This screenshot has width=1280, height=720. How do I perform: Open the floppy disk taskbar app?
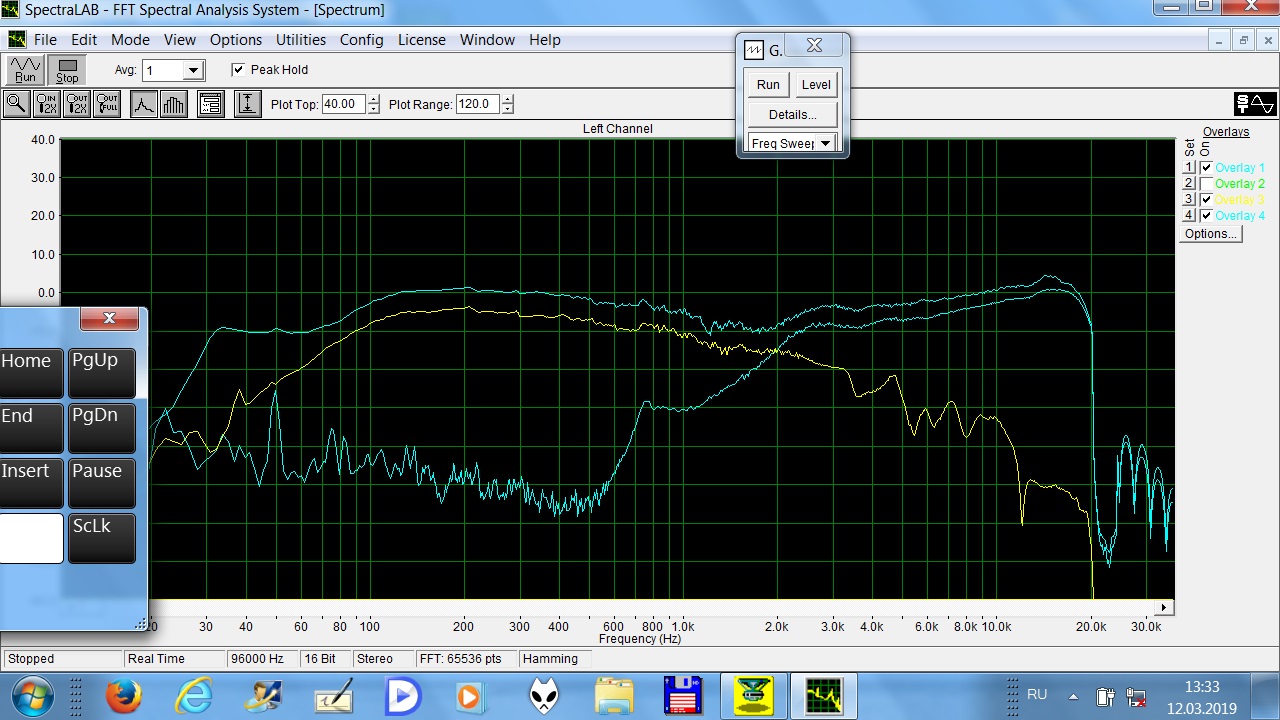pyautogui.click(x=614, y=696)
